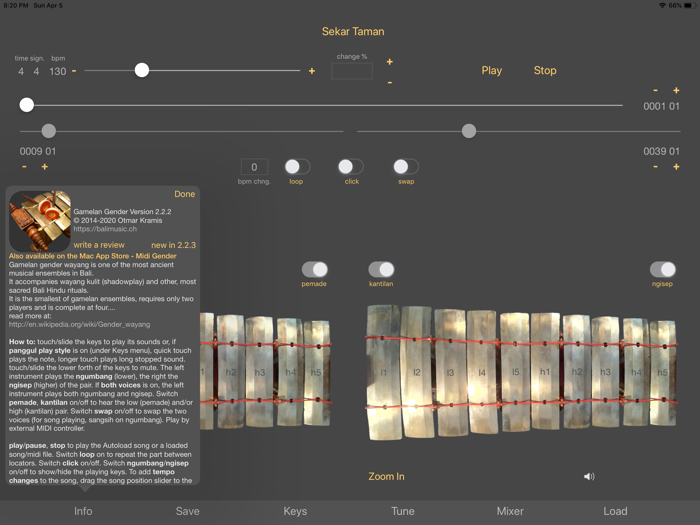Toggle the swap voices switch
Image resolution: width=700 pixels, height=525 pixels.
pos(406,167)
